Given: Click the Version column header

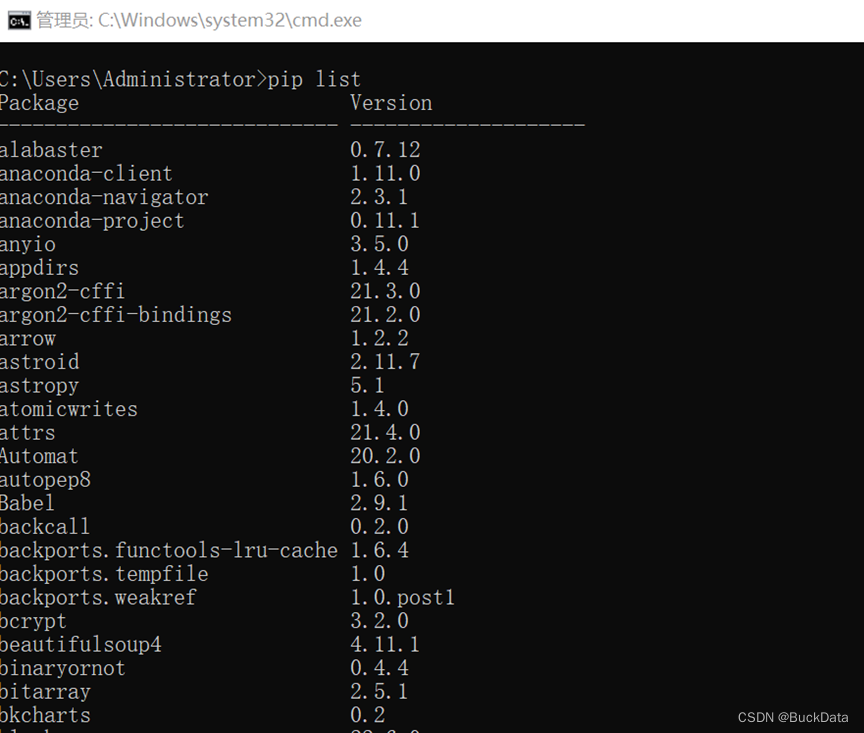Looking at the screenshot, I should click(391, 103).
